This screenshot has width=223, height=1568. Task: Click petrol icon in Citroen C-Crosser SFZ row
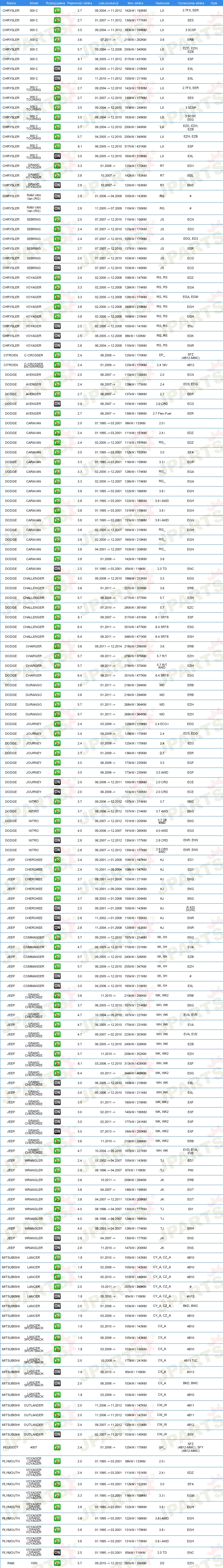pyautogui.click(x=57, y=356)
